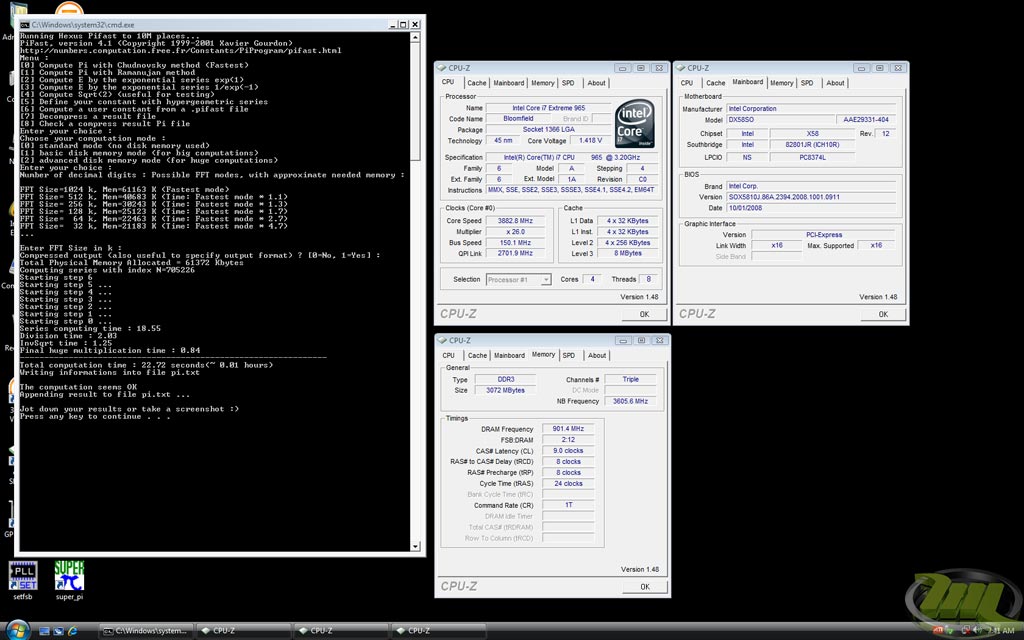Click the 82801JR (ICH10R) southbridge field
This screenshot has width=1024, height=640.
[x=812, y=144]
